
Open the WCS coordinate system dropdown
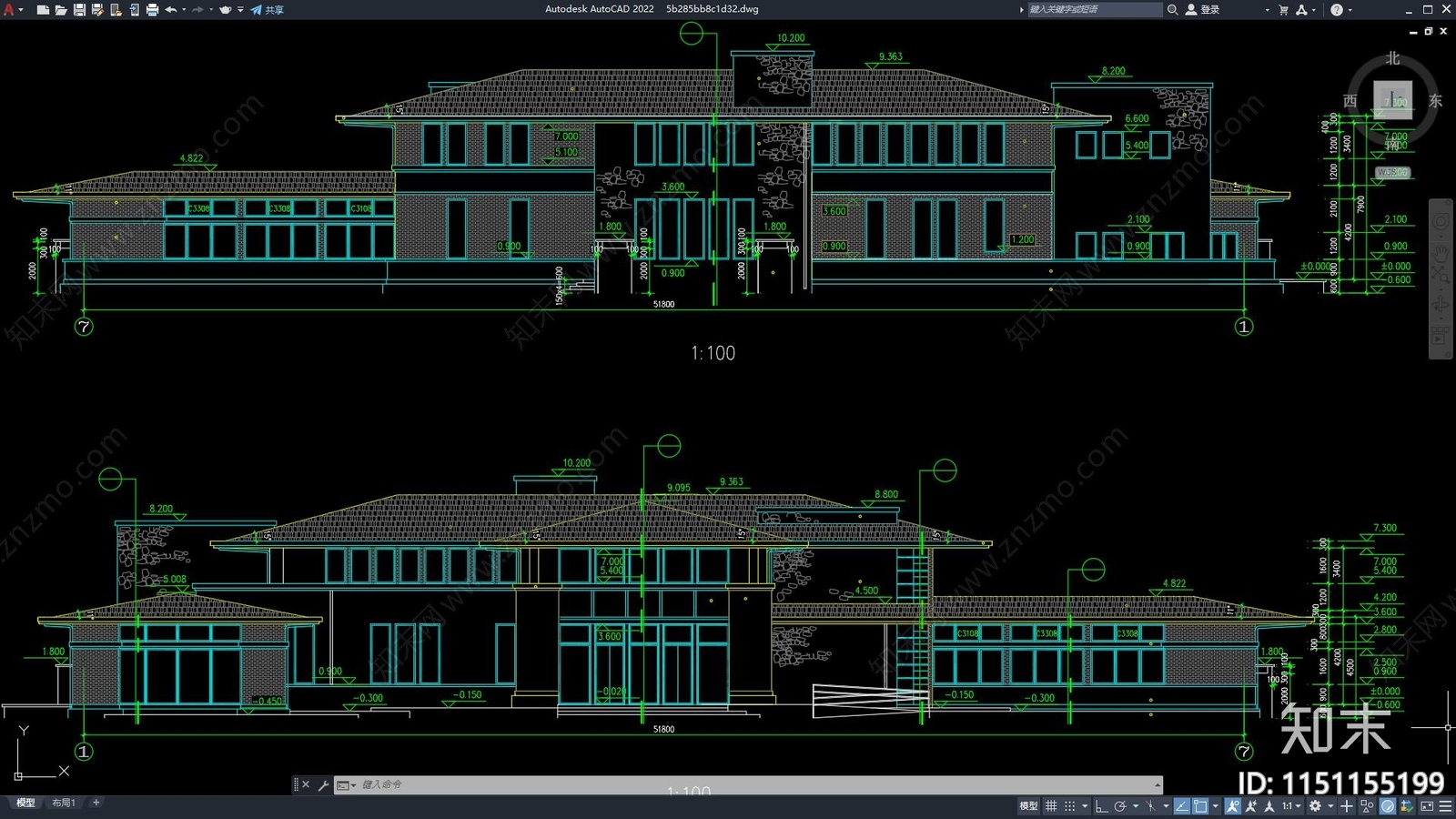coord(1392,172)
